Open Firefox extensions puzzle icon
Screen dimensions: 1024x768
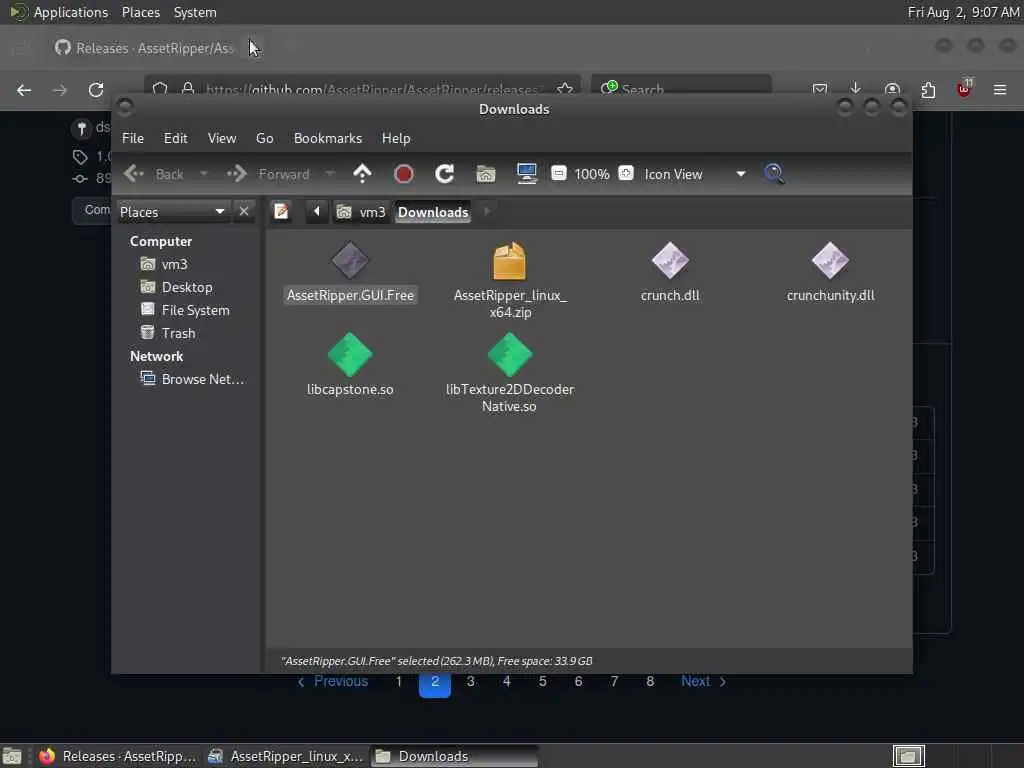click(x=928, y=89)
